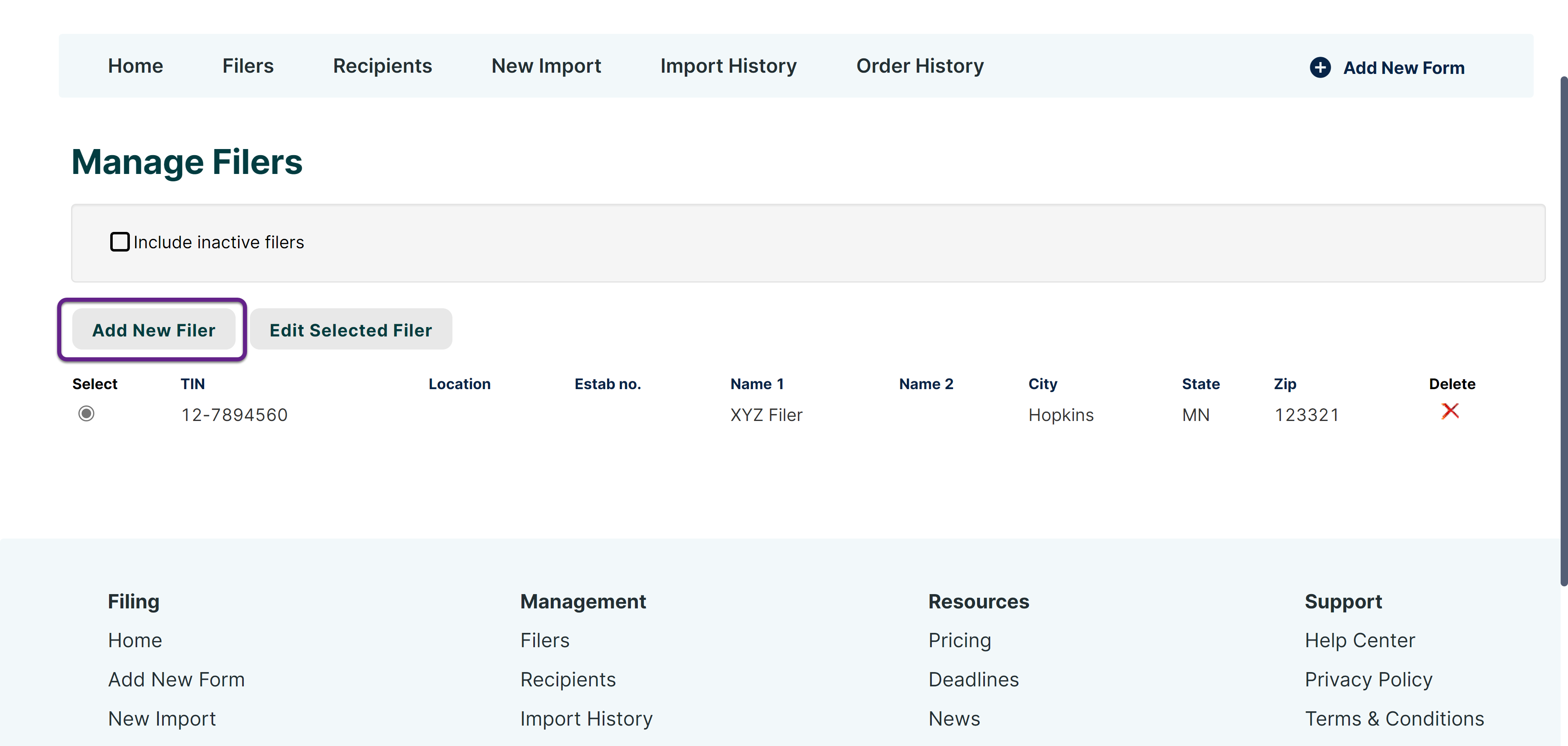Image resolution: width=1568 pixels, height=746 pixels.
Task: Open the footer Recipients link under Management
Action: tap(567, 679)
